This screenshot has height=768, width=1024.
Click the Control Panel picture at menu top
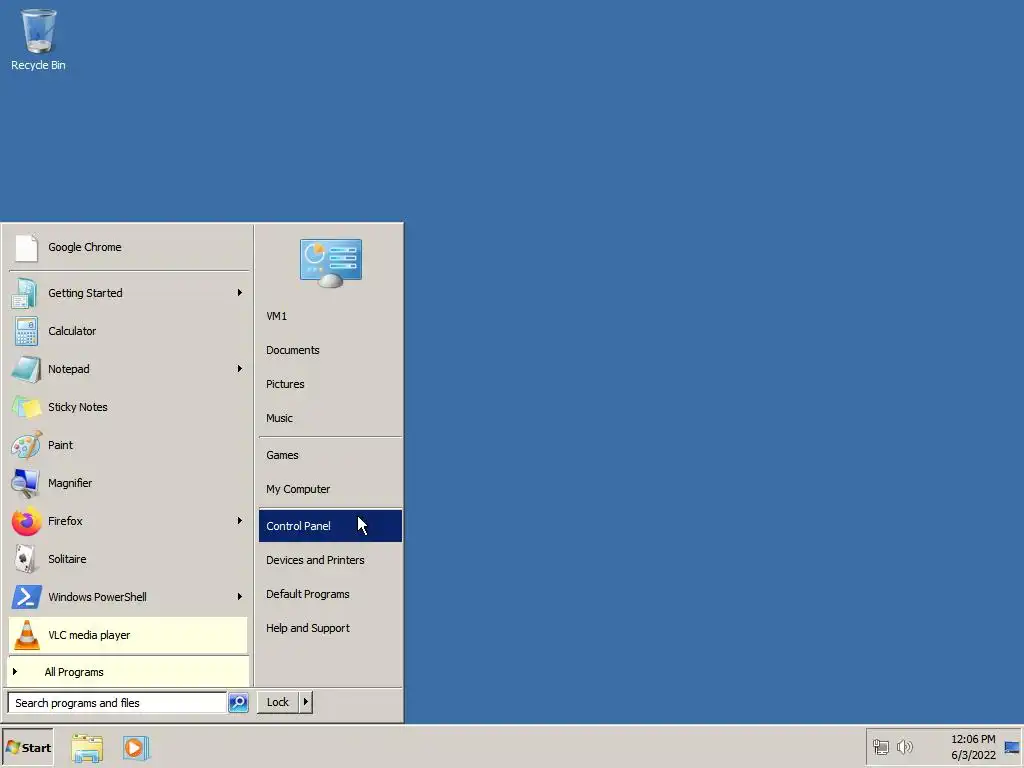[x=330, y=263]
